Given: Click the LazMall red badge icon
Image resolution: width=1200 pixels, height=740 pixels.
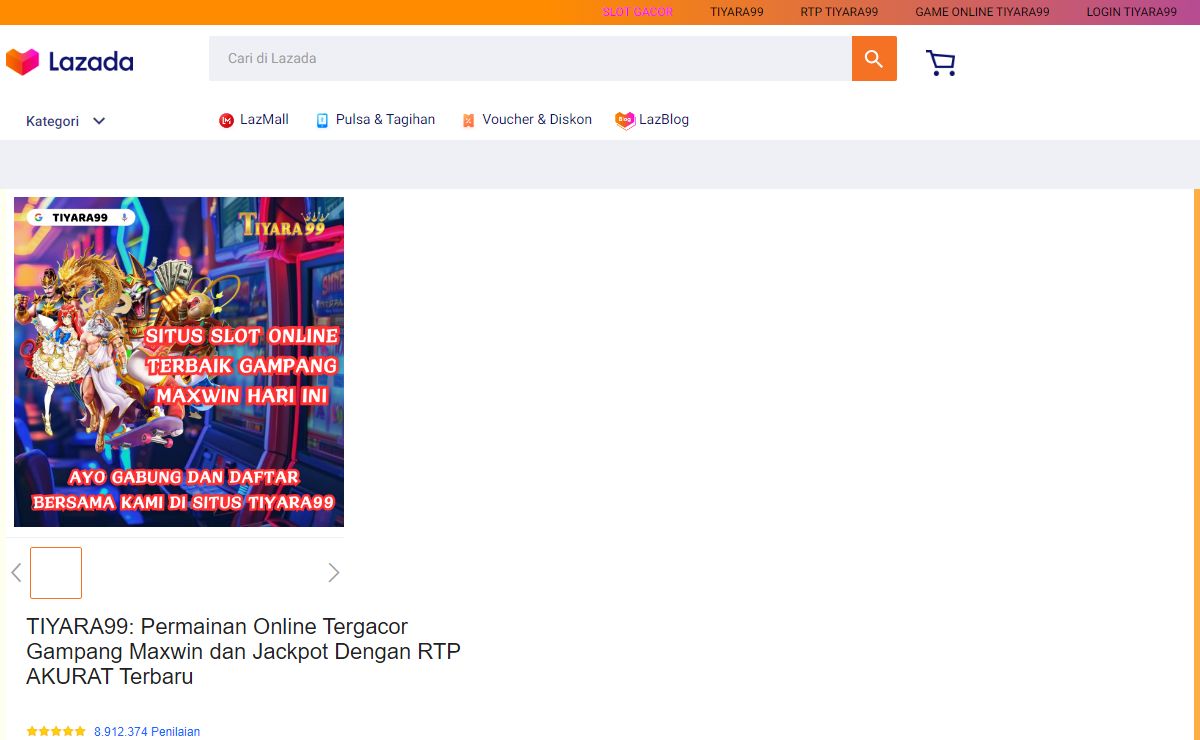Looking at the screenshot, I should pyautogui.click(x=226, y=120).
